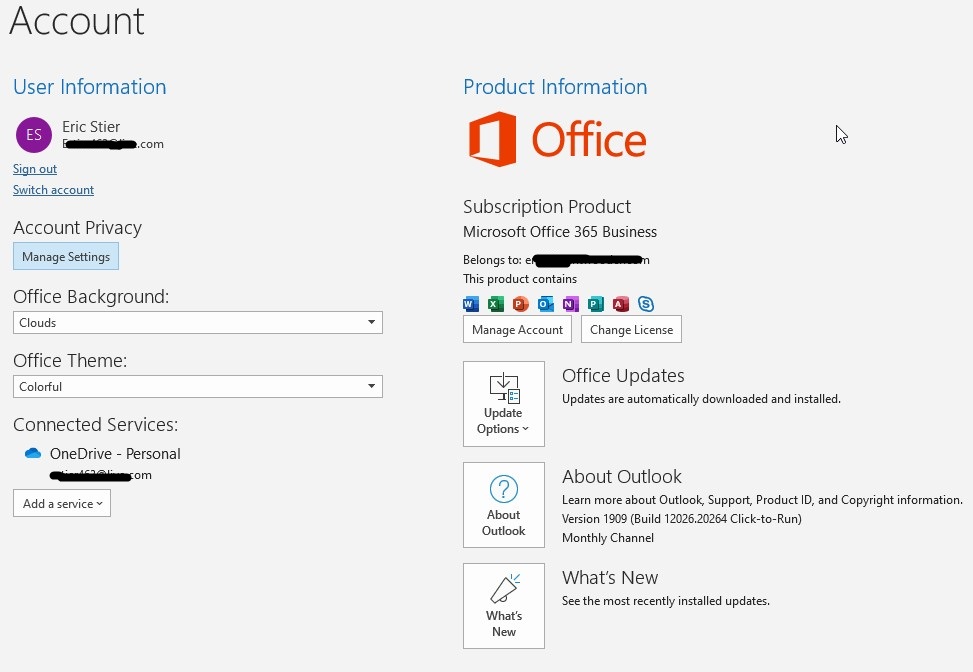Screen dimensions: 973x672
Task: Click the Product Information heading
Action: click(555, 87)
